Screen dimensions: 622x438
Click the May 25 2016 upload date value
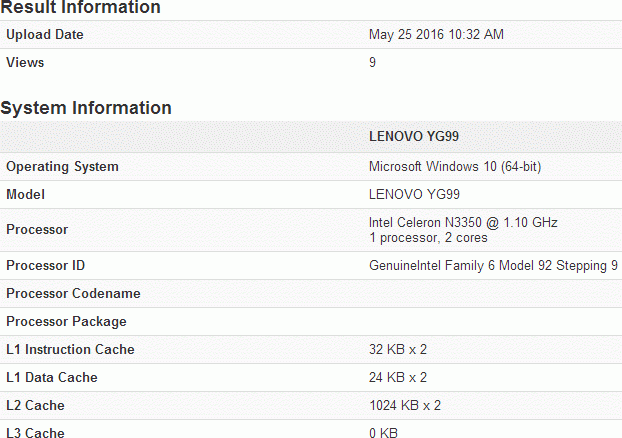(x=436, y=34)
